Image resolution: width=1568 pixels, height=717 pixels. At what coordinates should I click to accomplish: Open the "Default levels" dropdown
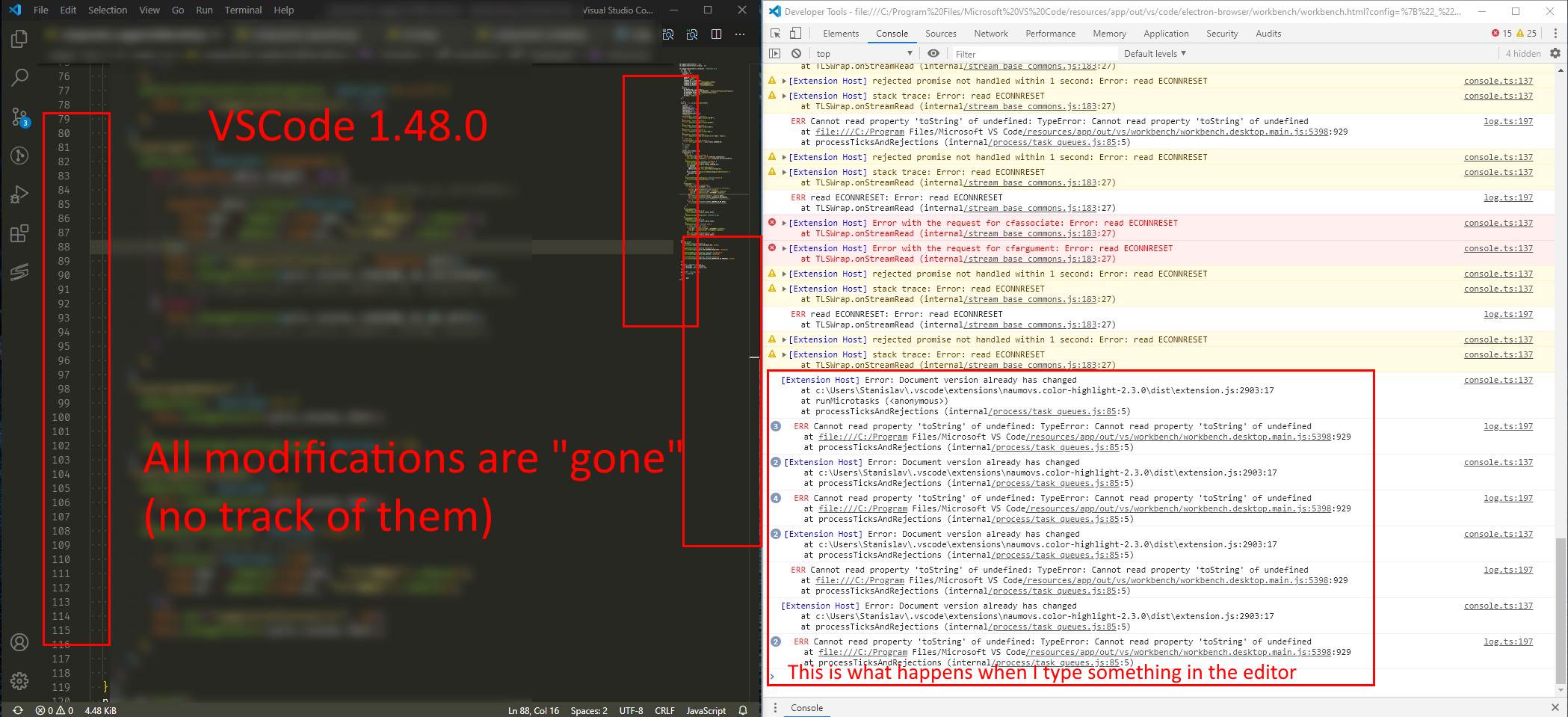pyautogui.click(x=1154, y=53)
